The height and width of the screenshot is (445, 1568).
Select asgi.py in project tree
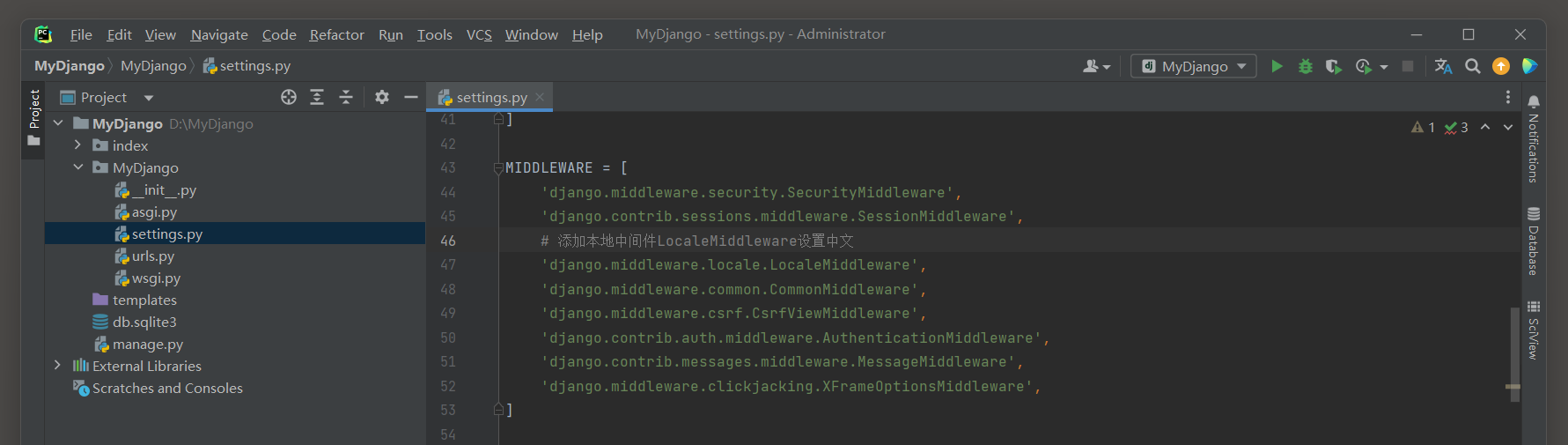[x=145, y=212]
